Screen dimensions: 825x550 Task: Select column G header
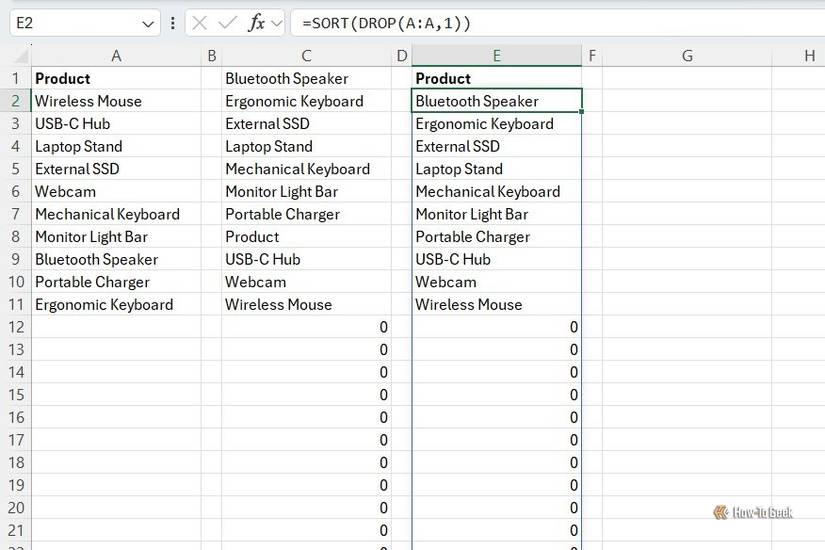pos(687,56)
